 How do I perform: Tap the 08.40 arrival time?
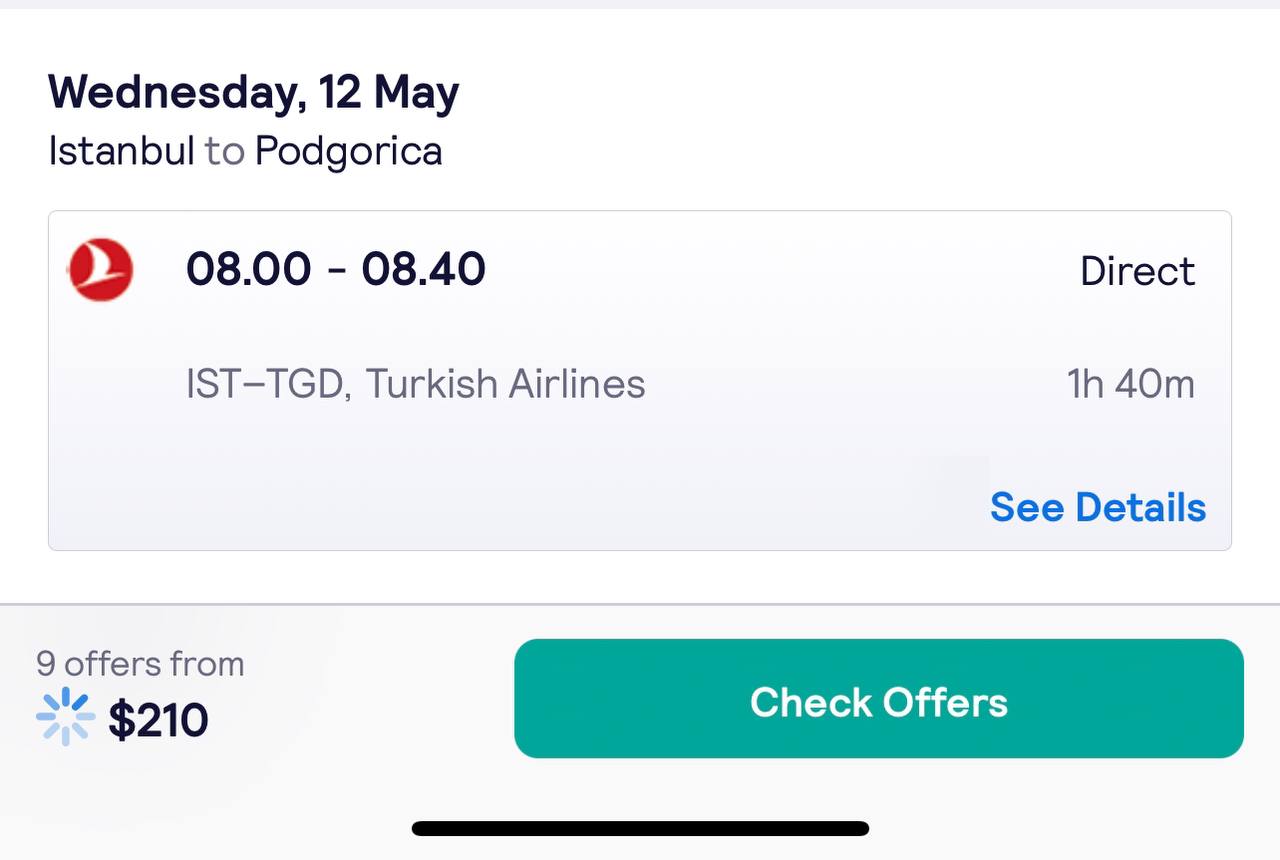pos(424,270)
